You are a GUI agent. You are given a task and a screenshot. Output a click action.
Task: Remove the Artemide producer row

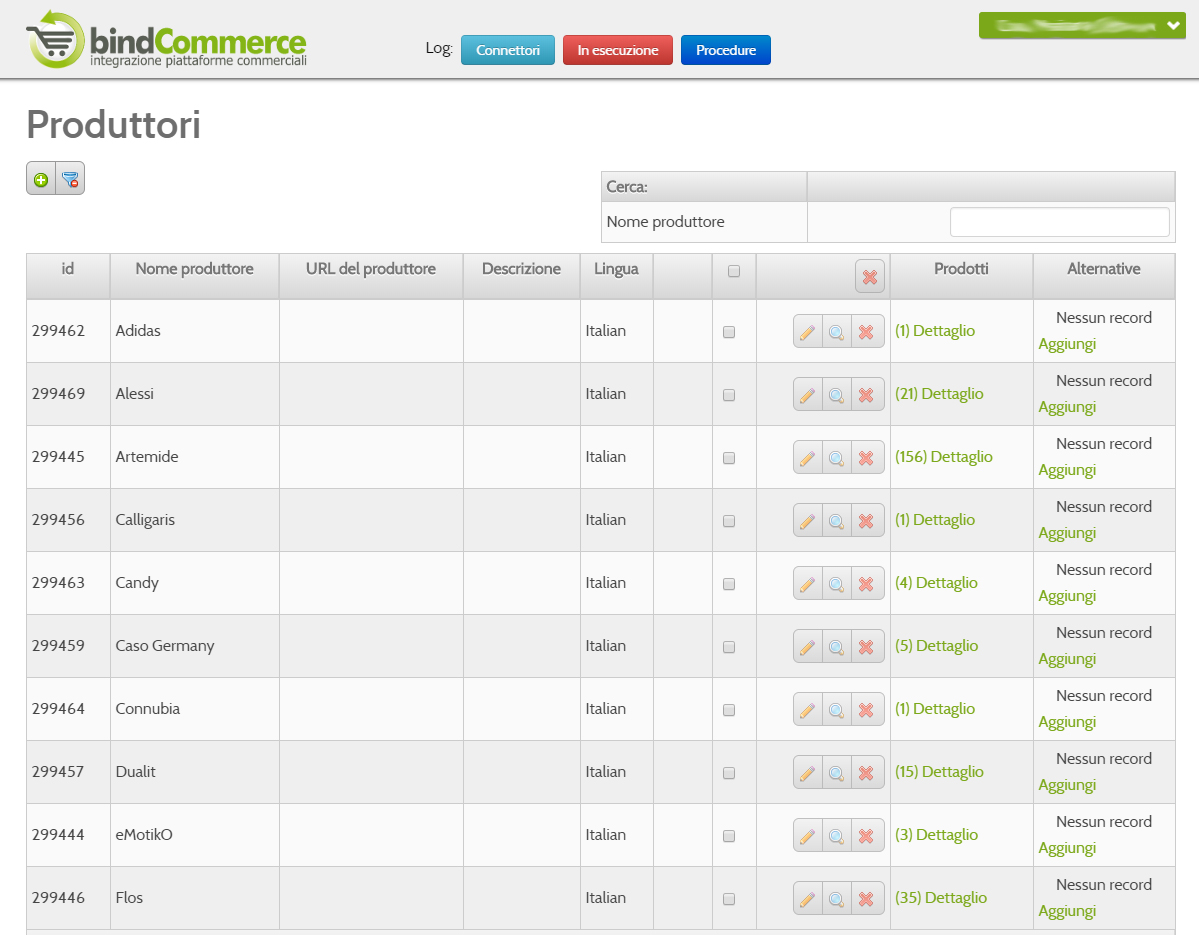[x=866, y=458]
